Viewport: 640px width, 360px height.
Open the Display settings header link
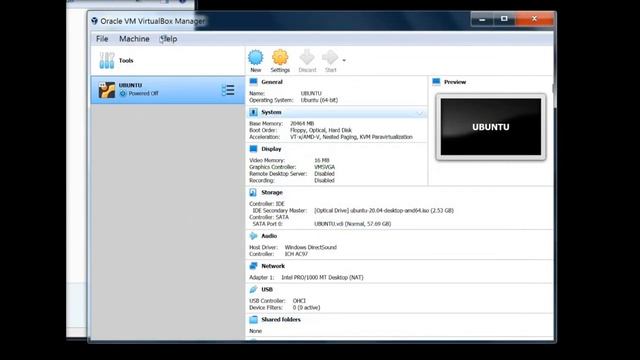pyautogui.click(x=271, y=149)
